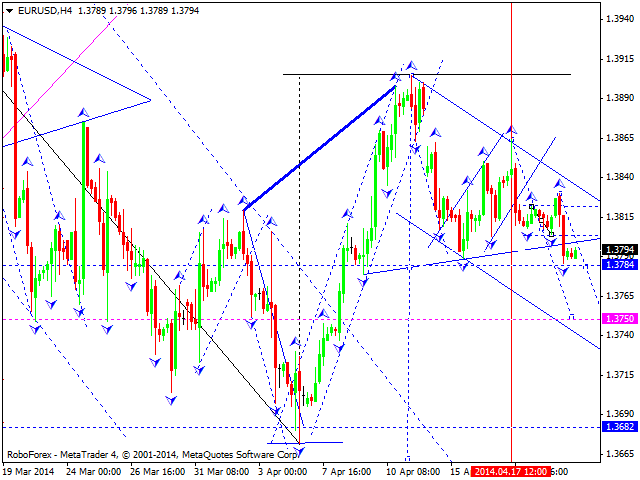Click the red 2014.04.17 12:00 date marker
Image resolution: width=640 pixels, height=480 pixels.
(511, 471)
